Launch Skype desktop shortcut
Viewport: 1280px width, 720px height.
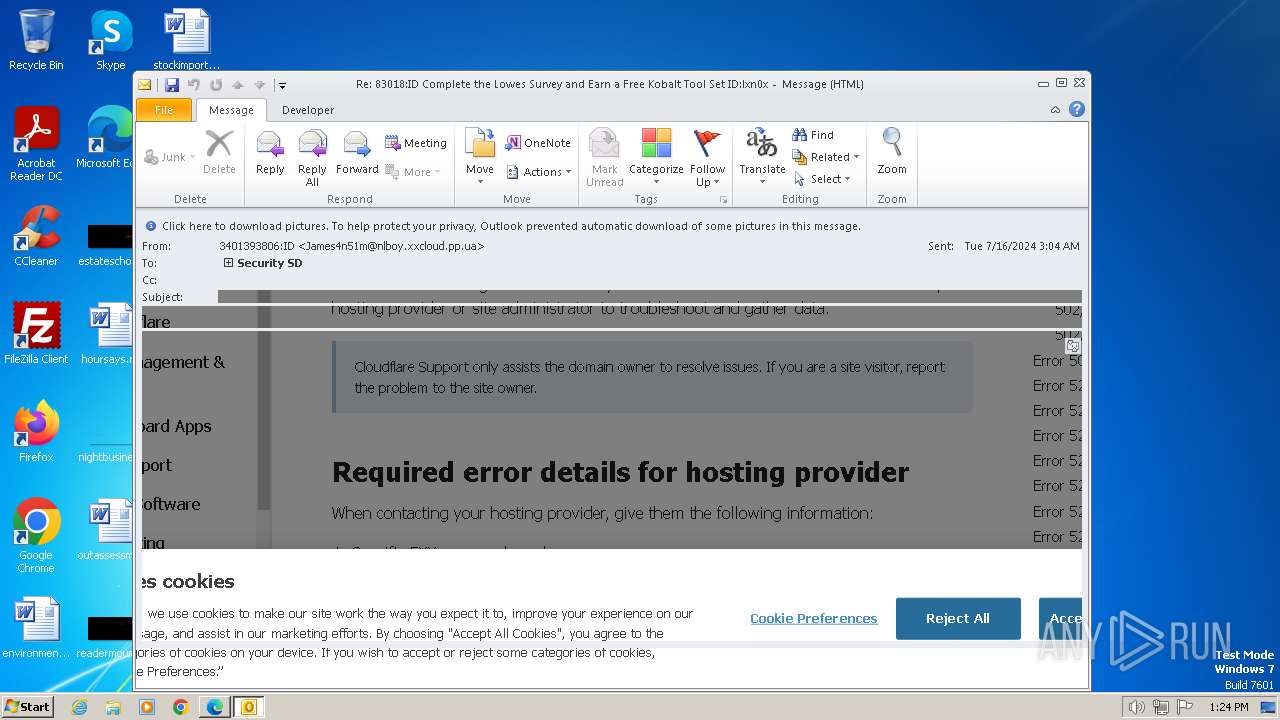point(110,40)
